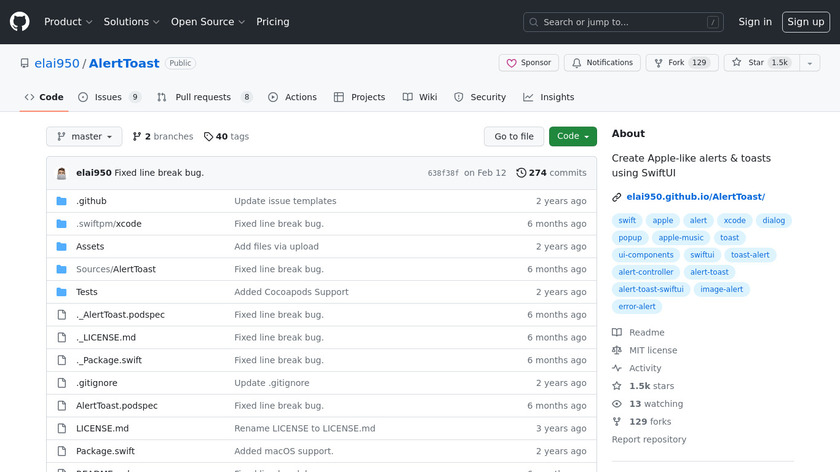Open the Notifications bell button
Image resolution: width=840 pixels, height=472 pixels.
(601, 63)
